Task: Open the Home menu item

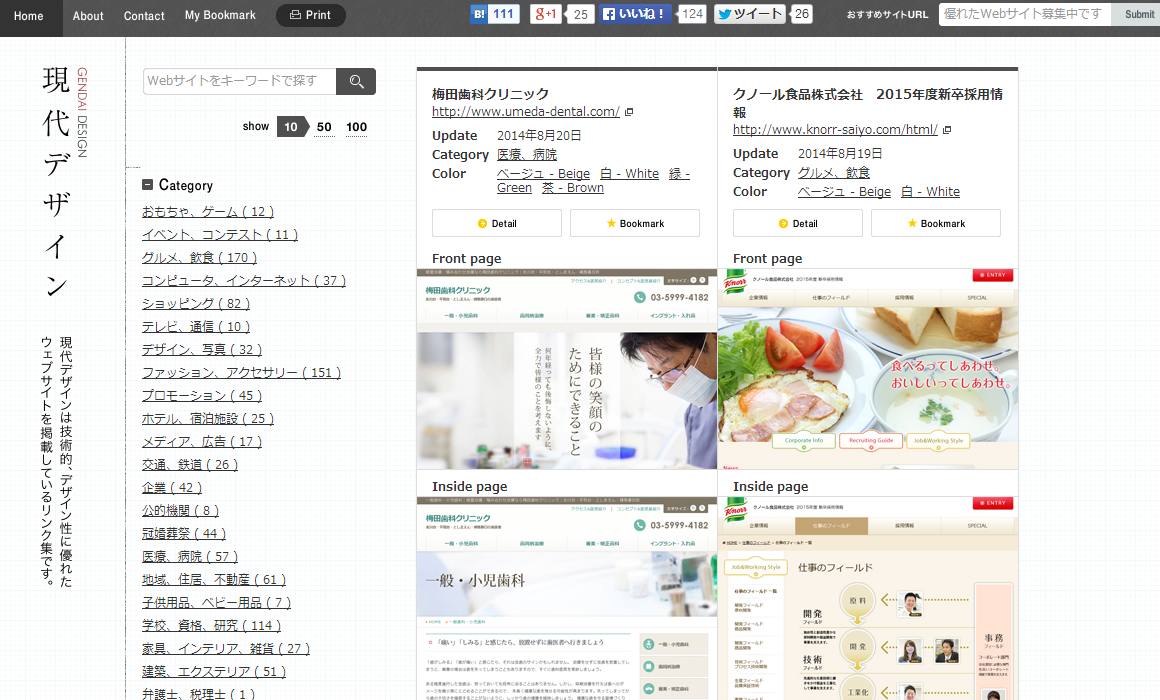Action: [x=29, y=16]
